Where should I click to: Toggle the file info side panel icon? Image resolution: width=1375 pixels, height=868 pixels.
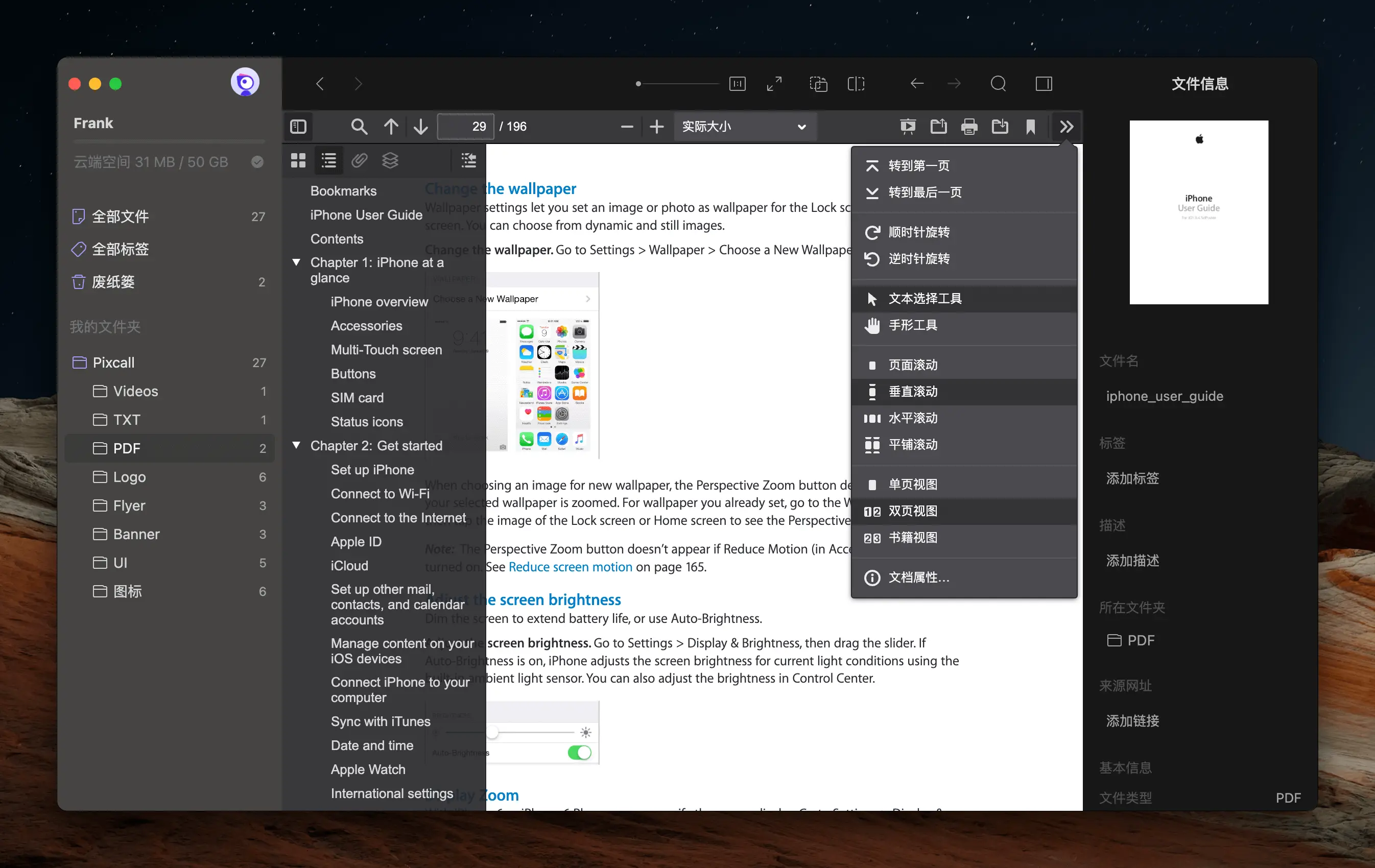click(x=1044, y=84)
